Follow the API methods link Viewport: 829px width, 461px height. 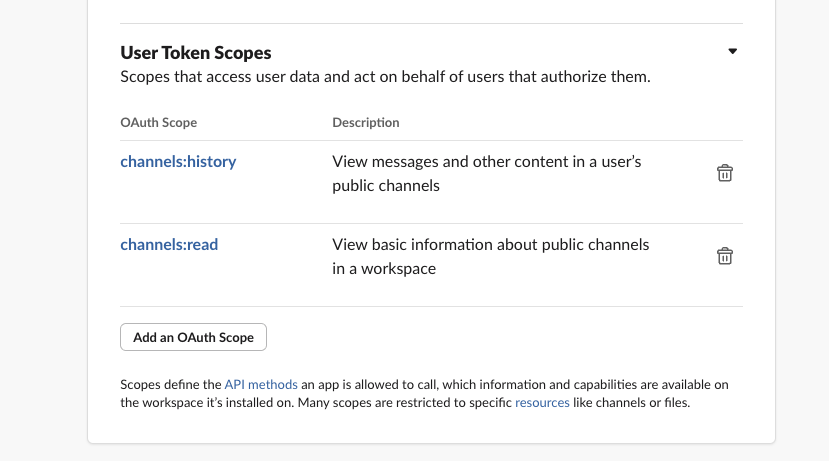coord(261,384)
